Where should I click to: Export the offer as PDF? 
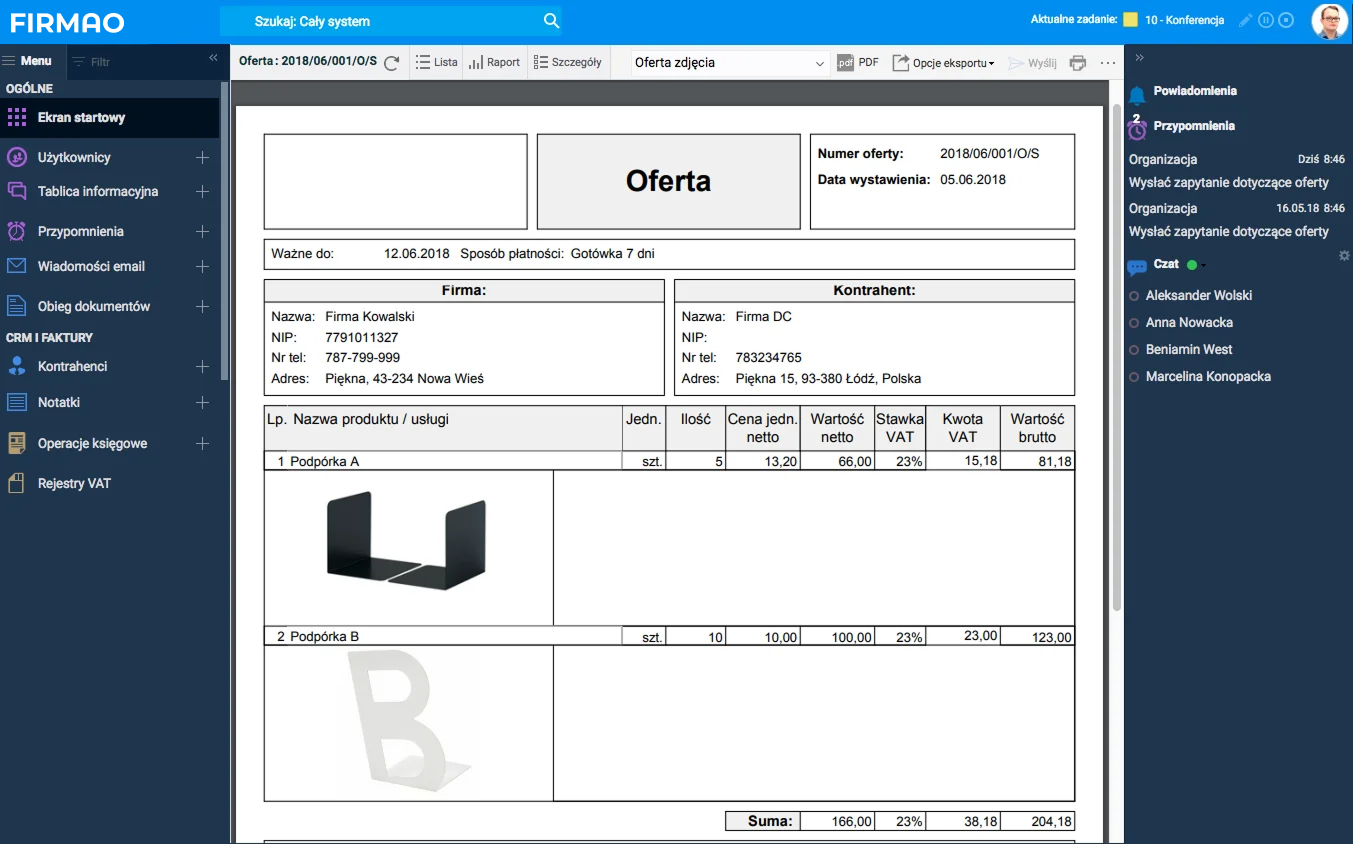pyautogui.click(x=858, y=62)
